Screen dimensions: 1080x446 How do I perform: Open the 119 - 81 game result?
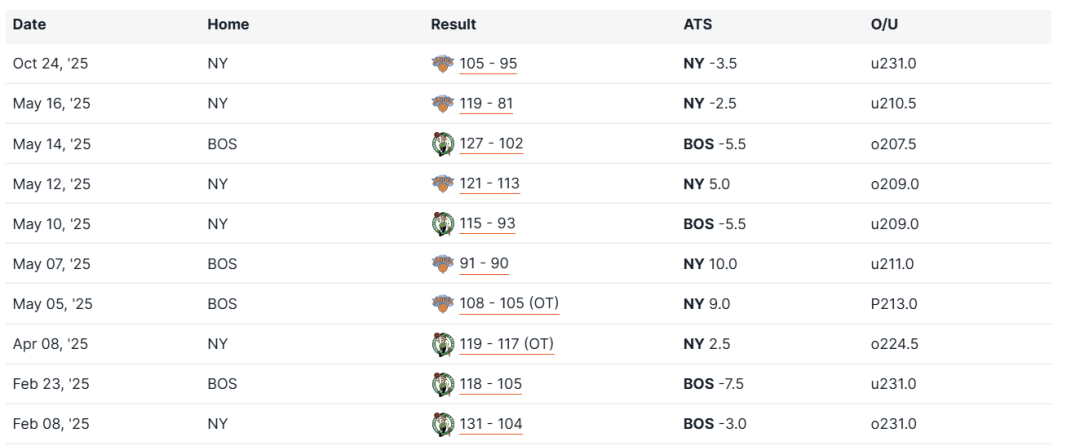[487, 104]
